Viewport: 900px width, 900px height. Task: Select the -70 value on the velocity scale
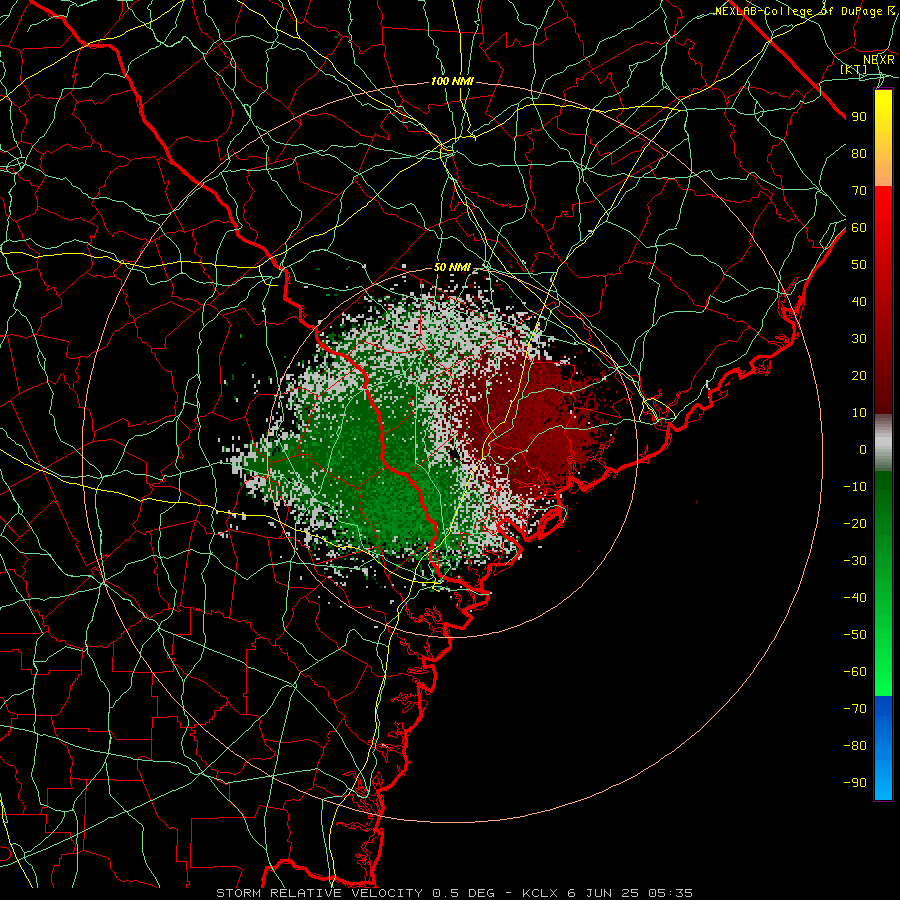pos(855,708)
